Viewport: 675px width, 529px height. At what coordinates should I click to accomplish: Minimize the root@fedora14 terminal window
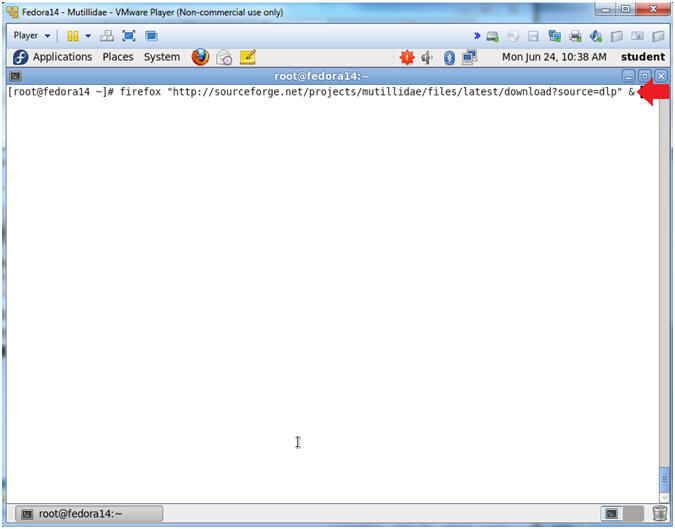(x=629, y=77)
